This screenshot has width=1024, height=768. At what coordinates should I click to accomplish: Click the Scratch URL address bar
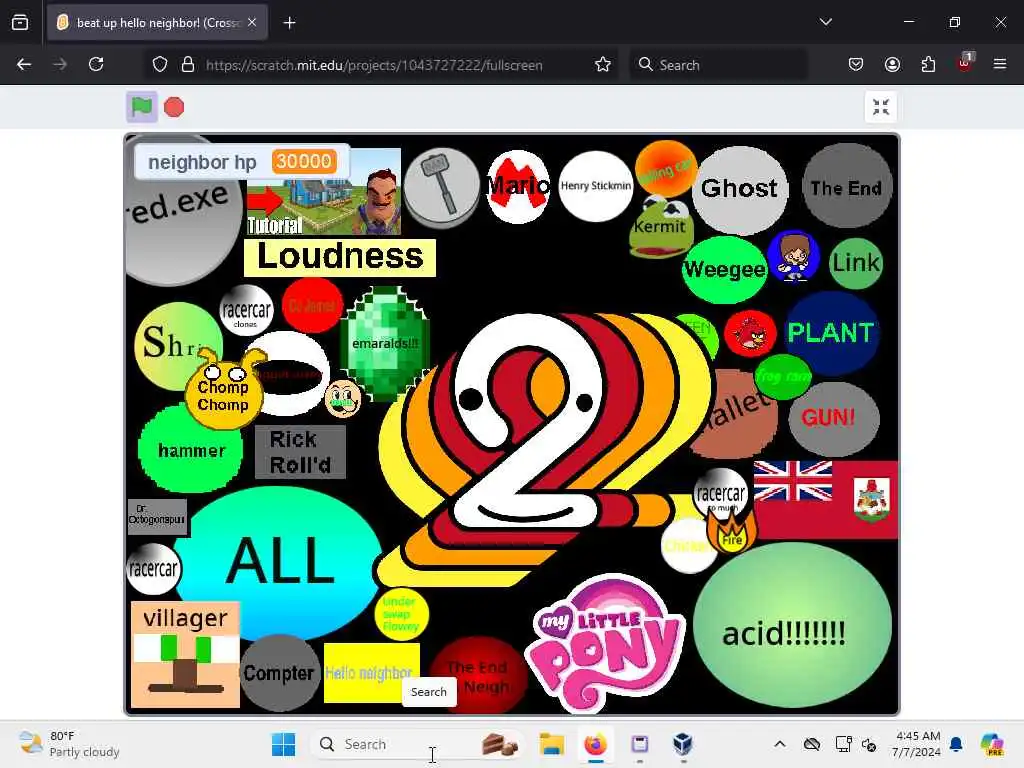[374, 65]
